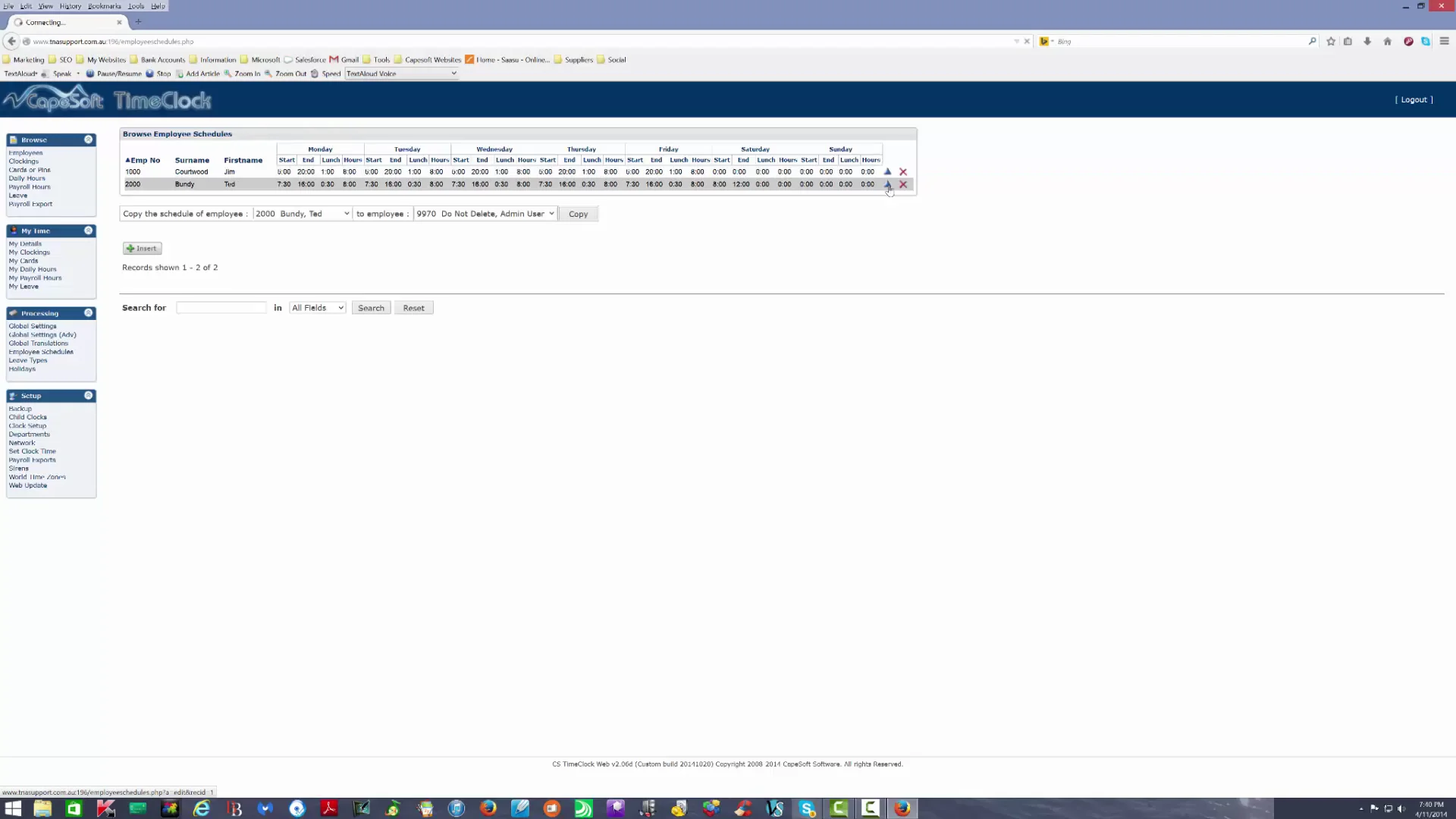Open Holidays under Processing
This screenshot has width=1456, height=819.
point(22,369)
